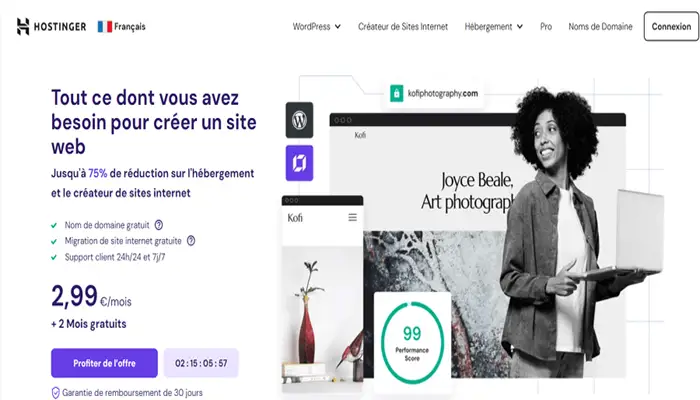Open Noms de Domaine menu item

coord(600,27)
